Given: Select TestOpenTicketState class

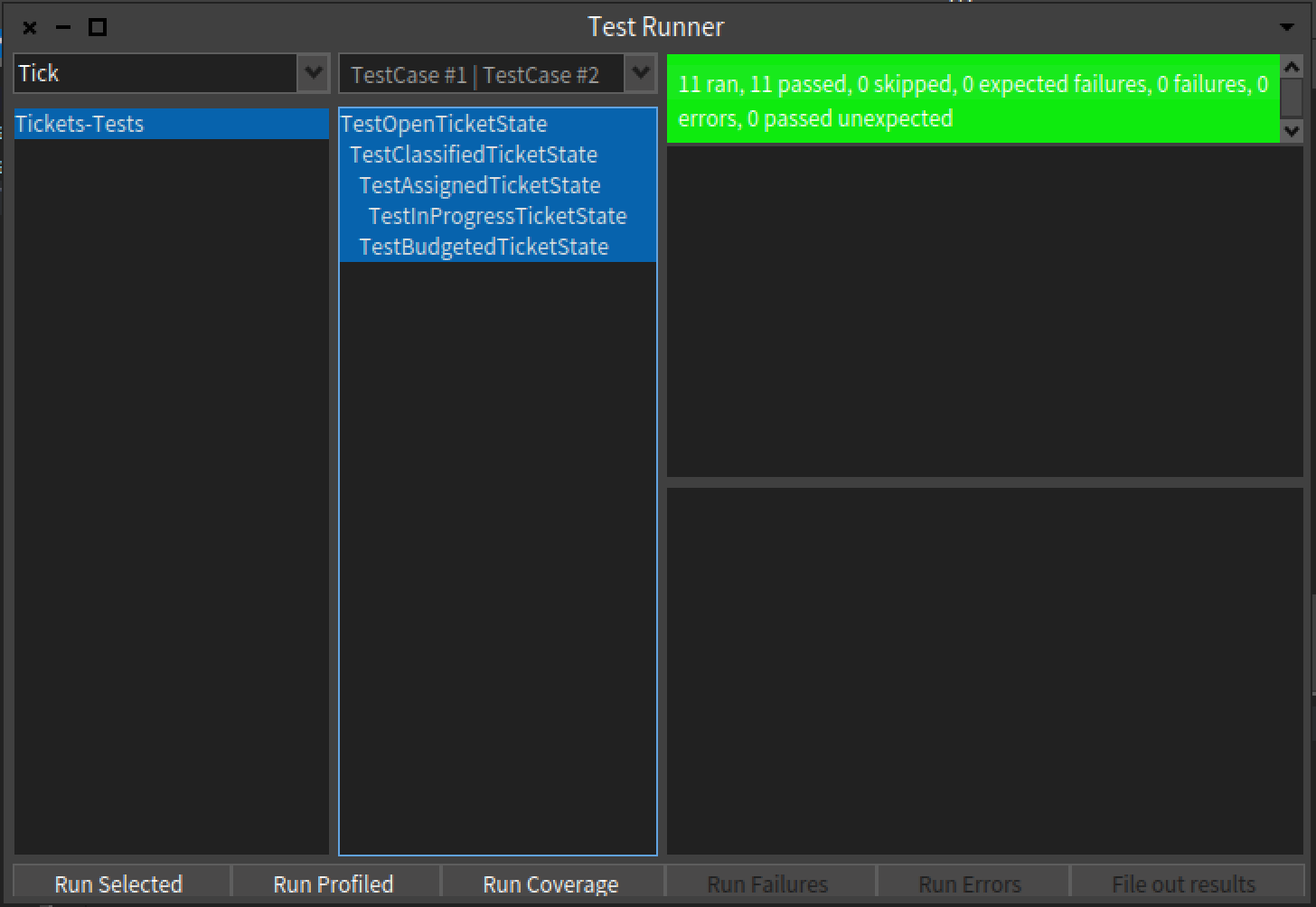Looking at the screenshot, I should pos(444,124).
